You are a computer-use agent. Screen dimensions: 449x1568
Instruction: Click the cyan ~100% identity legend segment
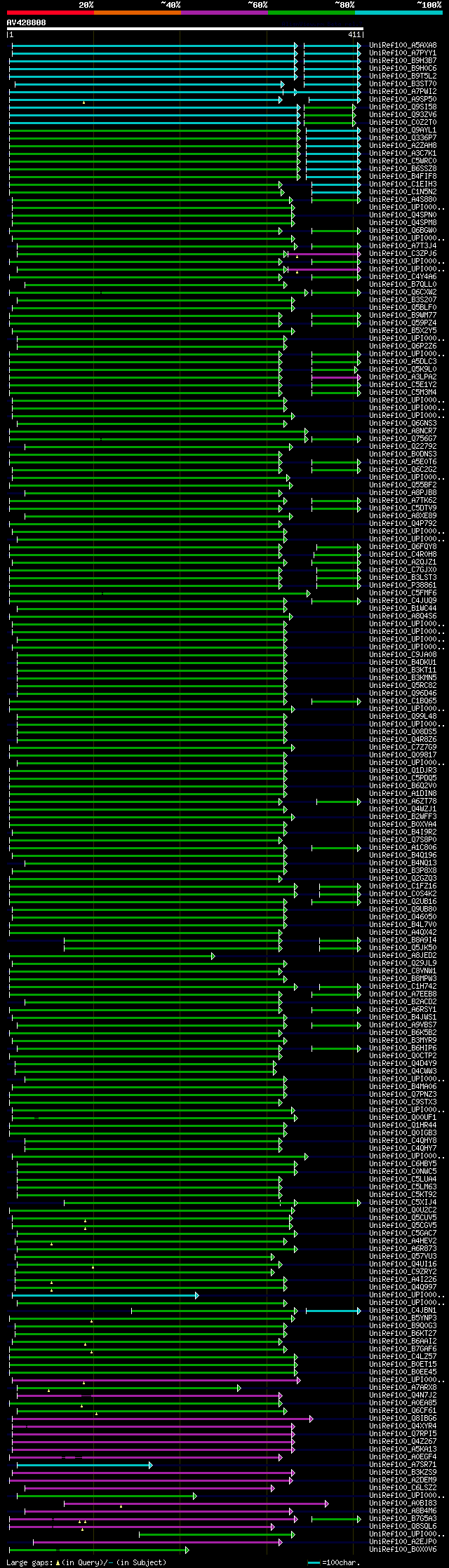click(398, 13)
